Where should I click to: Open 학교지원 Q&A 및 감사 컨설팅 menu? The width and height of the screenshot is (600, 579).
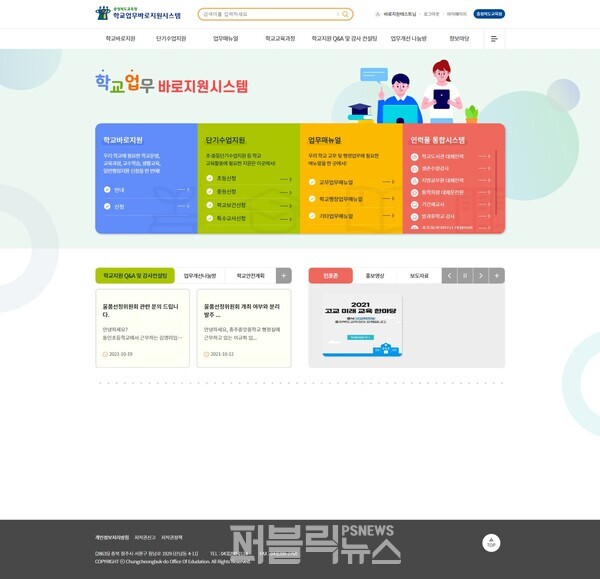coord(344,39)
